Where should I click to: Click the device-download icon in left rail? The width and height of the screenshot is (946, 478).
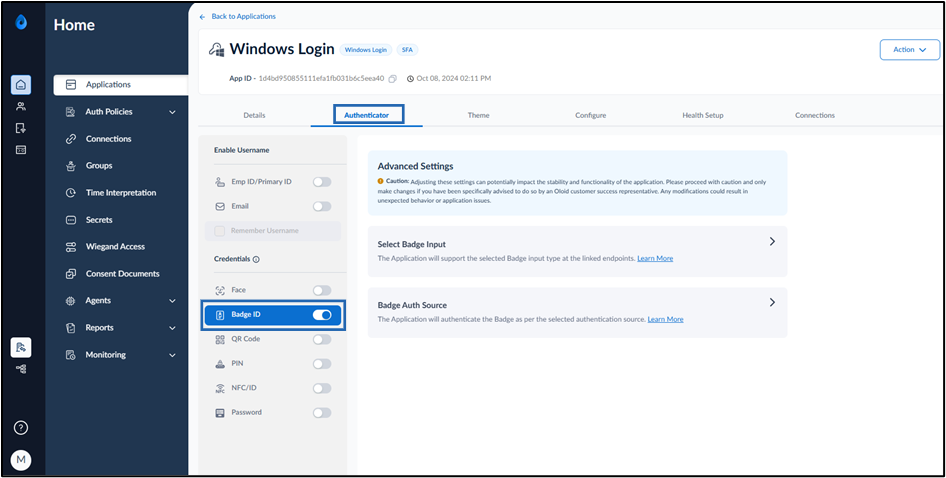(x=21, y=128)
